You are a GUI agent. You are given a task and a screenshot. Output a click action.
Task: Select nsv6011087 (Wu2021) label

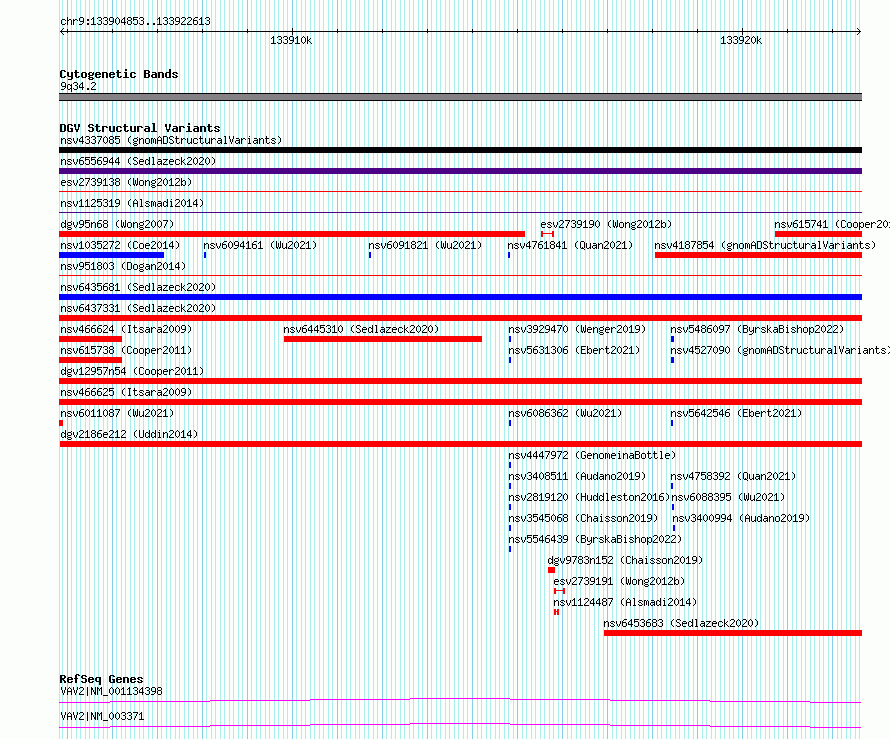[117, 413]
